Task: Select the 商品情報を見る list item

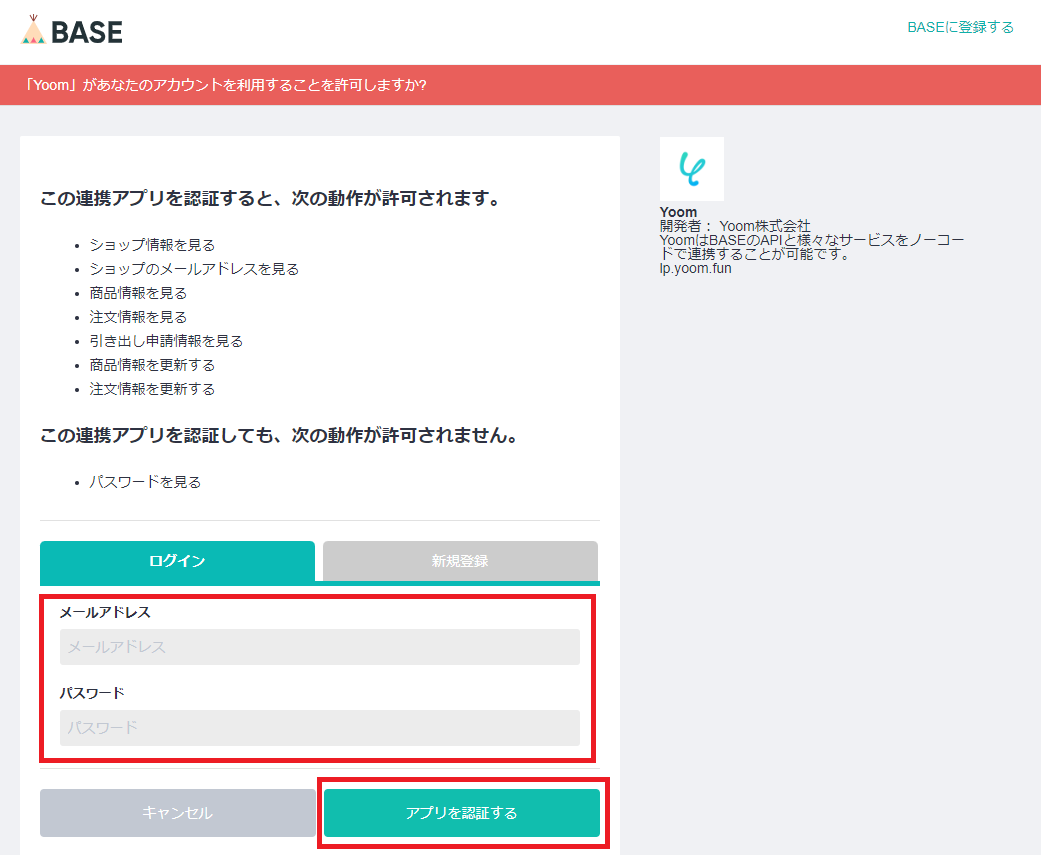Action: [138, 293]
